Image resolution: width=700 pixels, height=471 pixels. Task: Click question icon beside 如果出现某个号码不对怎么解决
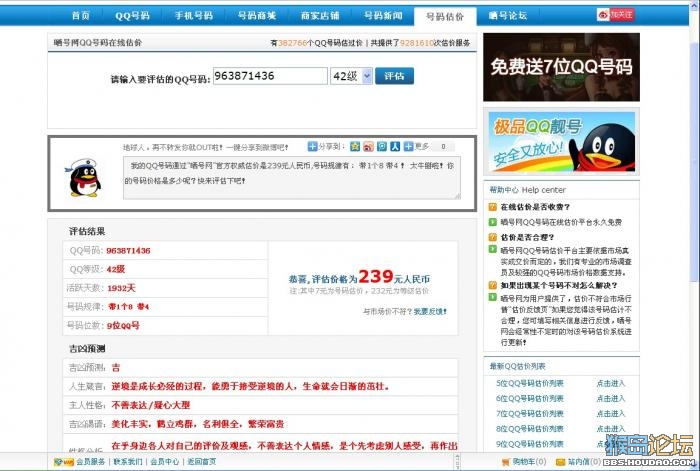point(493,285)
